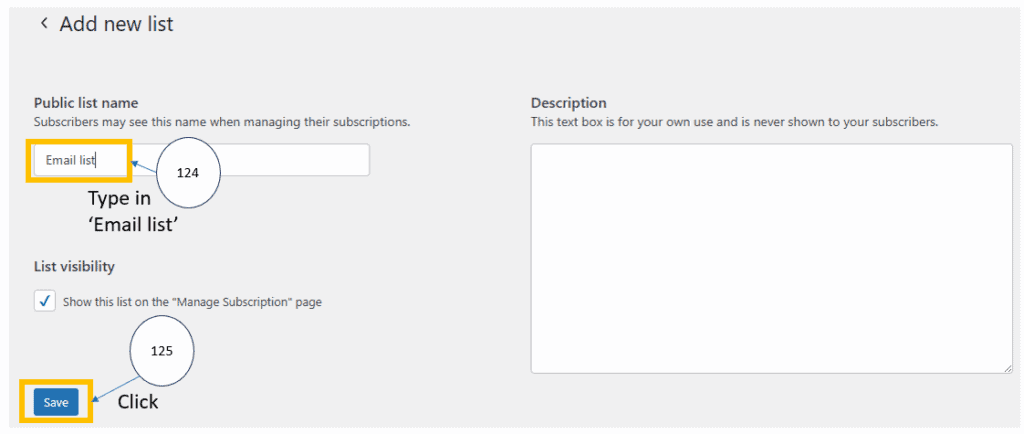Screen dimensions: 1024x434
Task: Click the 'Public list name' field label
Action: pos(86,103)
